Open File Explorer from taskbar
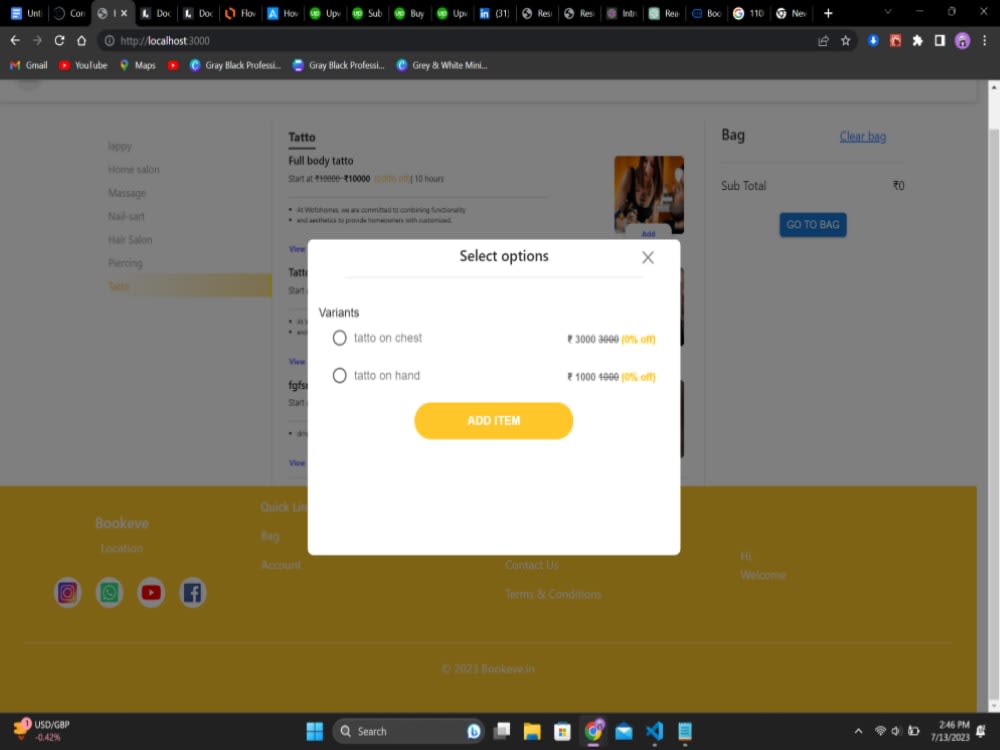 coord(532,732)
